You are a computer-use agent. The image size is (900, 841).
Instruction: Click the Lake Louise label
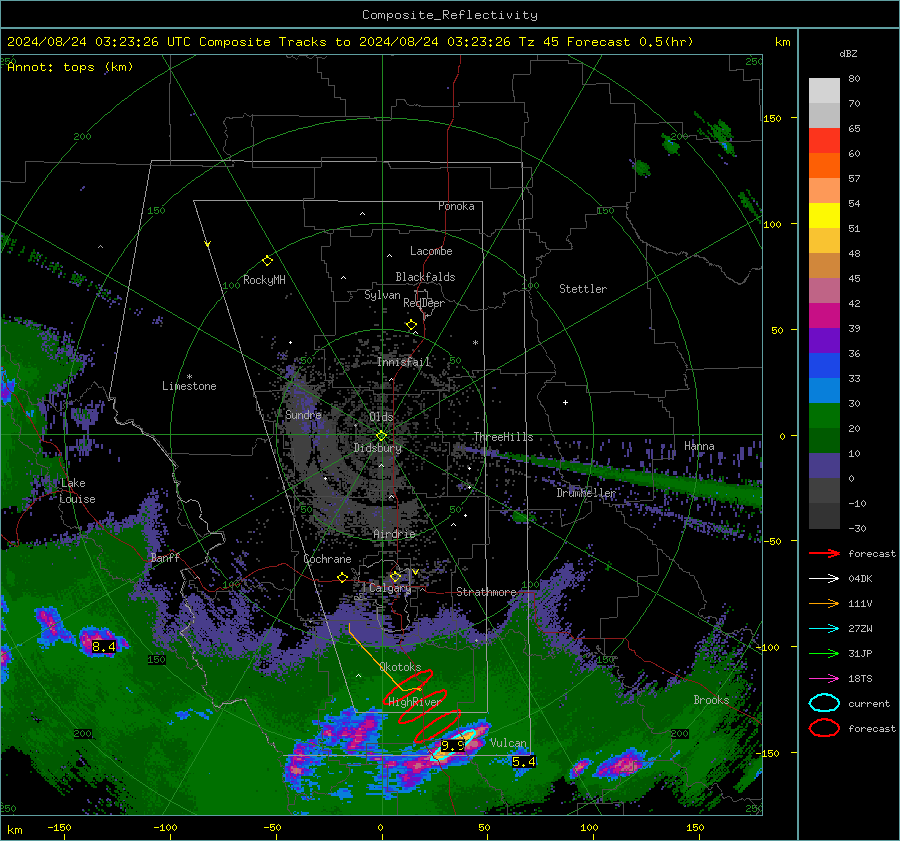pyautogui.click(x=77, y=491)
